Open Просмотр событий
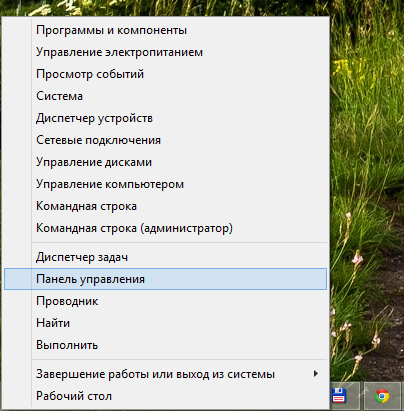This screenshot has height=411, width=404. (165, 74)
